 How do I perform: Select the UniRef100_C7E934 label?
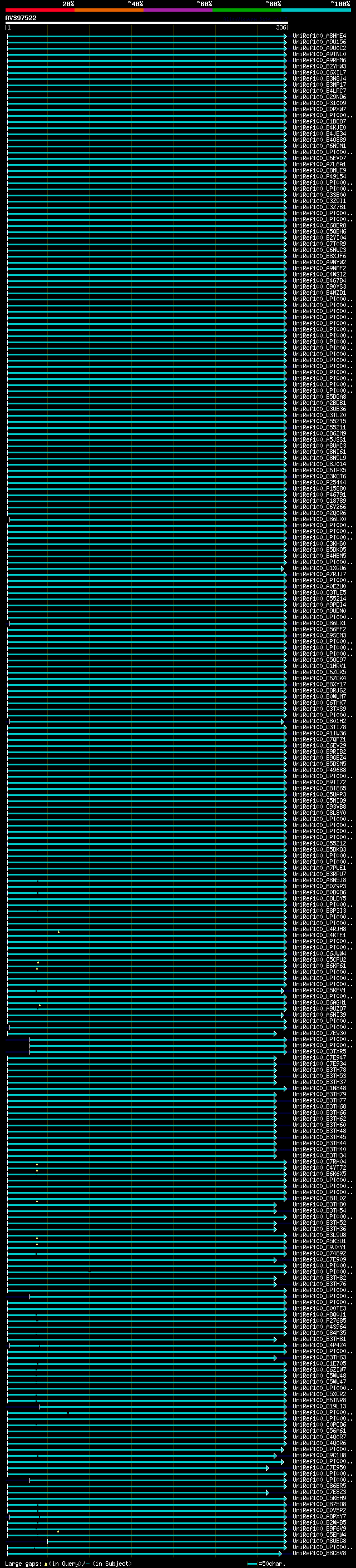tap(319, 1064)
